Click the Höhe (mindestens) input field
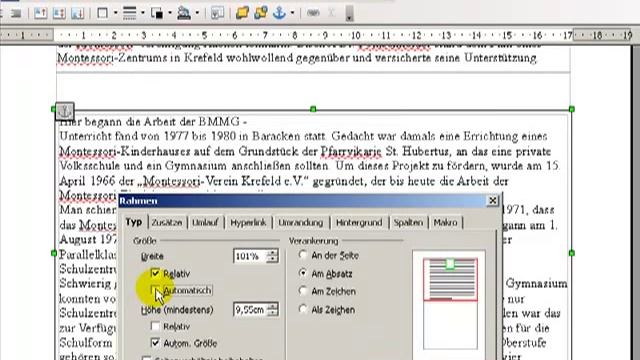The image size is (640, 360). pyautogui.click(x=250, y=309)
